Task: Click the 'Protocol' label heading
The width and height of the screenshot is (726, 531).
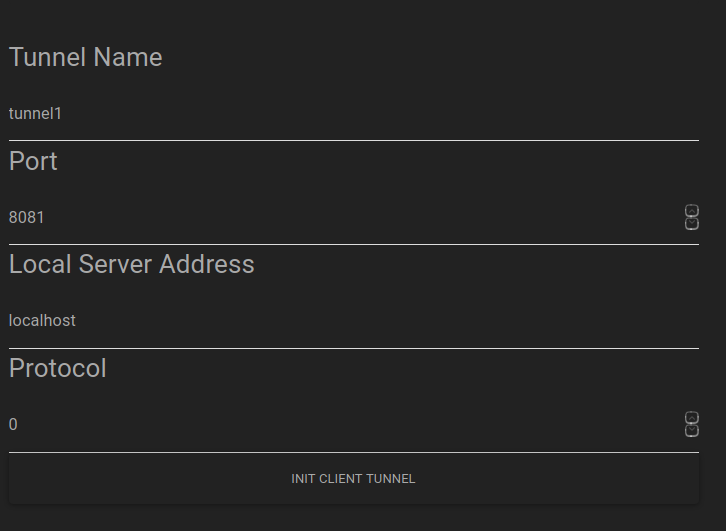Action: coord(57,369)
